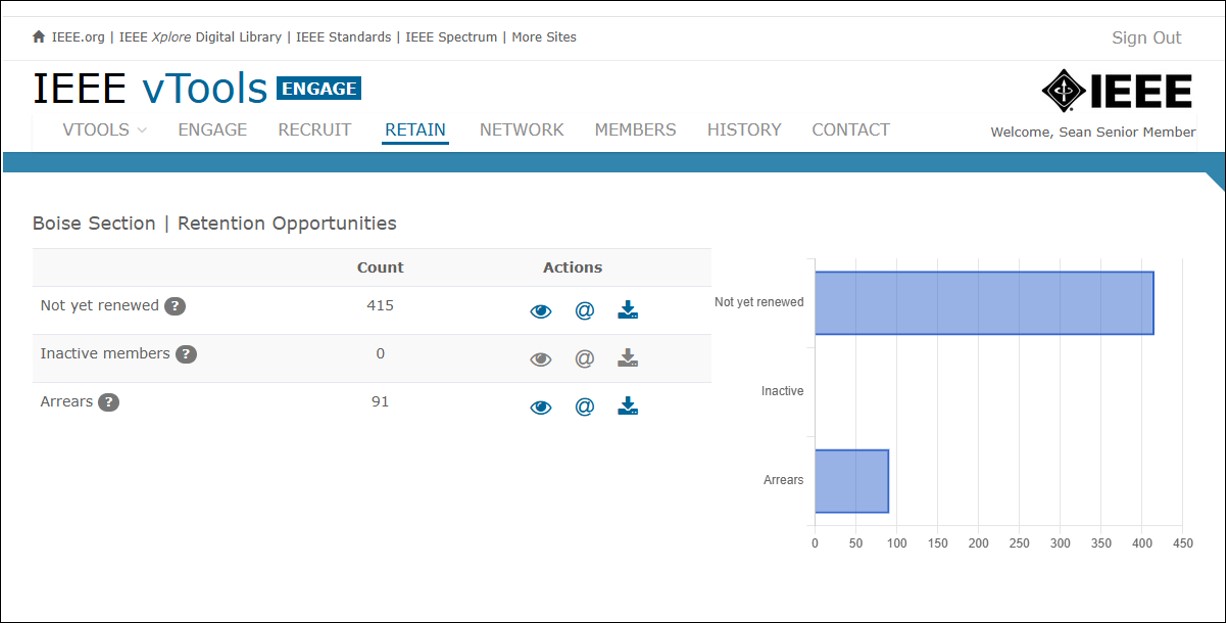View the Inactive members list
This screenshot has height=623, width=1226.
click(541, 359)
